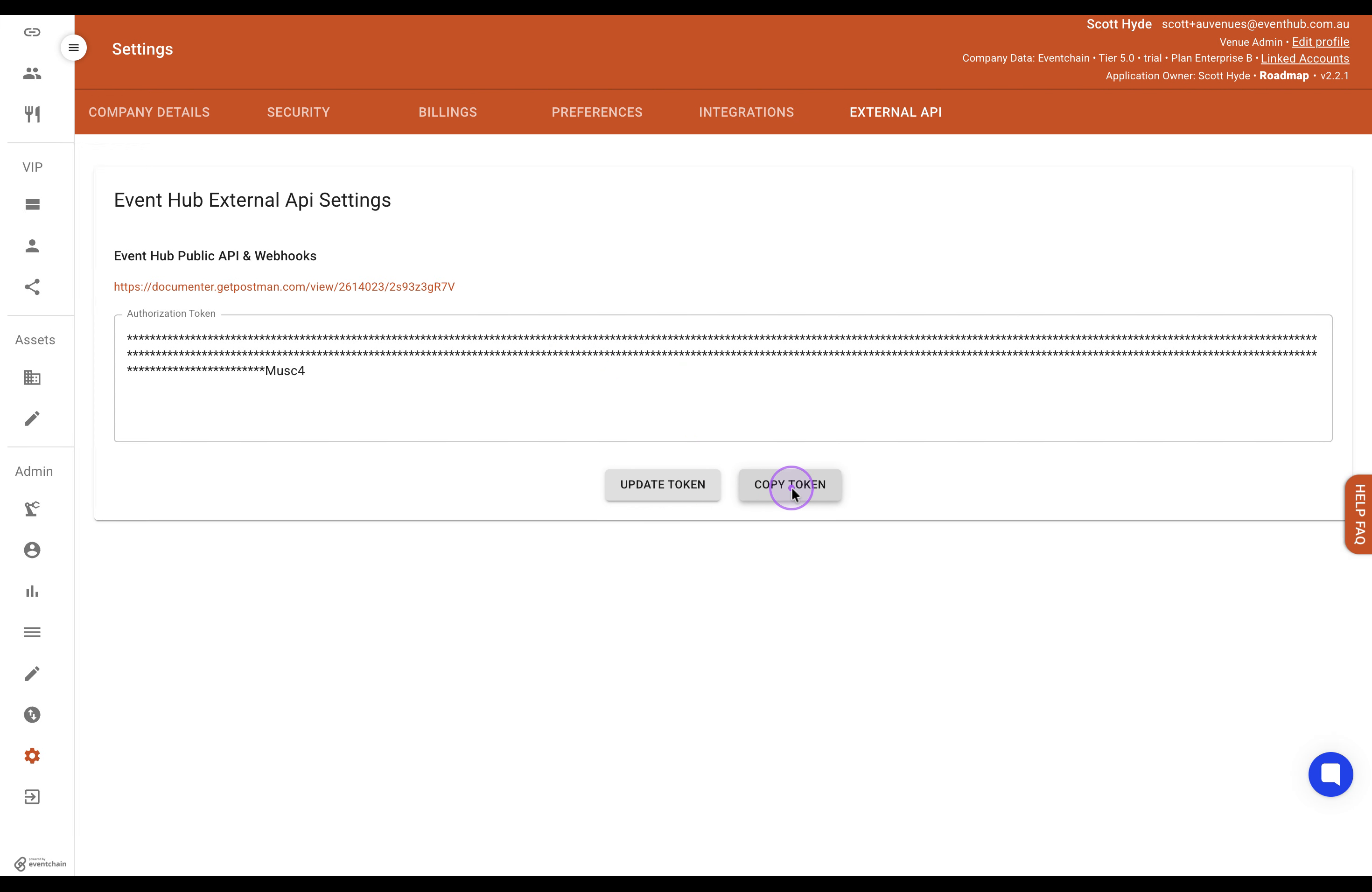Click the version text 'v2.2.1'

click(1335, 76)
